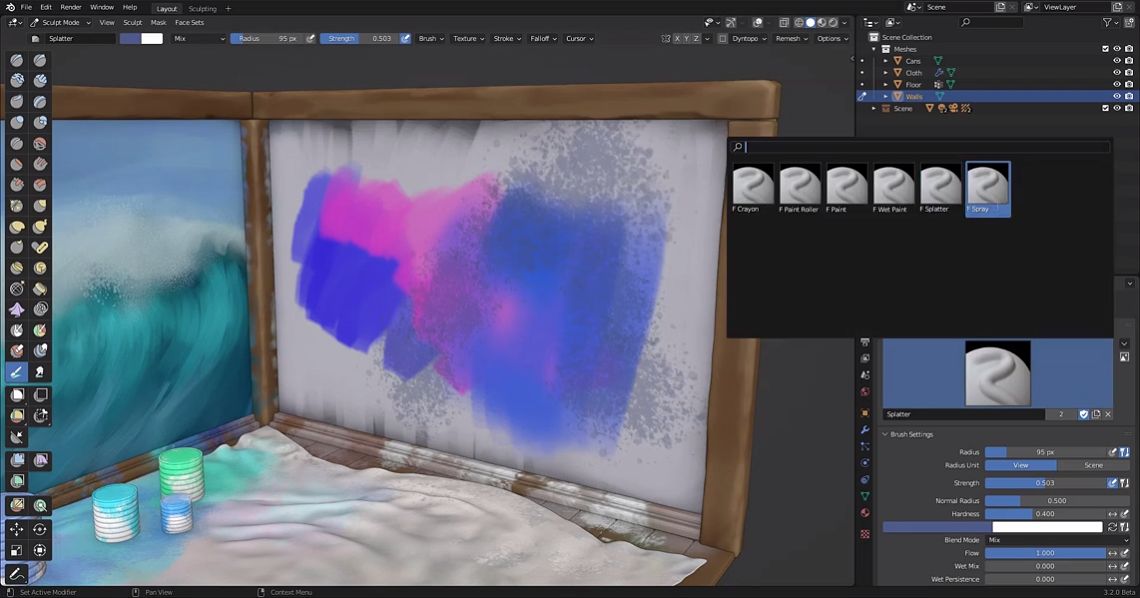Screen dimensions: 1140x598
Task: Select the F Crayon brush thumbnail
Action: point(752,188)
